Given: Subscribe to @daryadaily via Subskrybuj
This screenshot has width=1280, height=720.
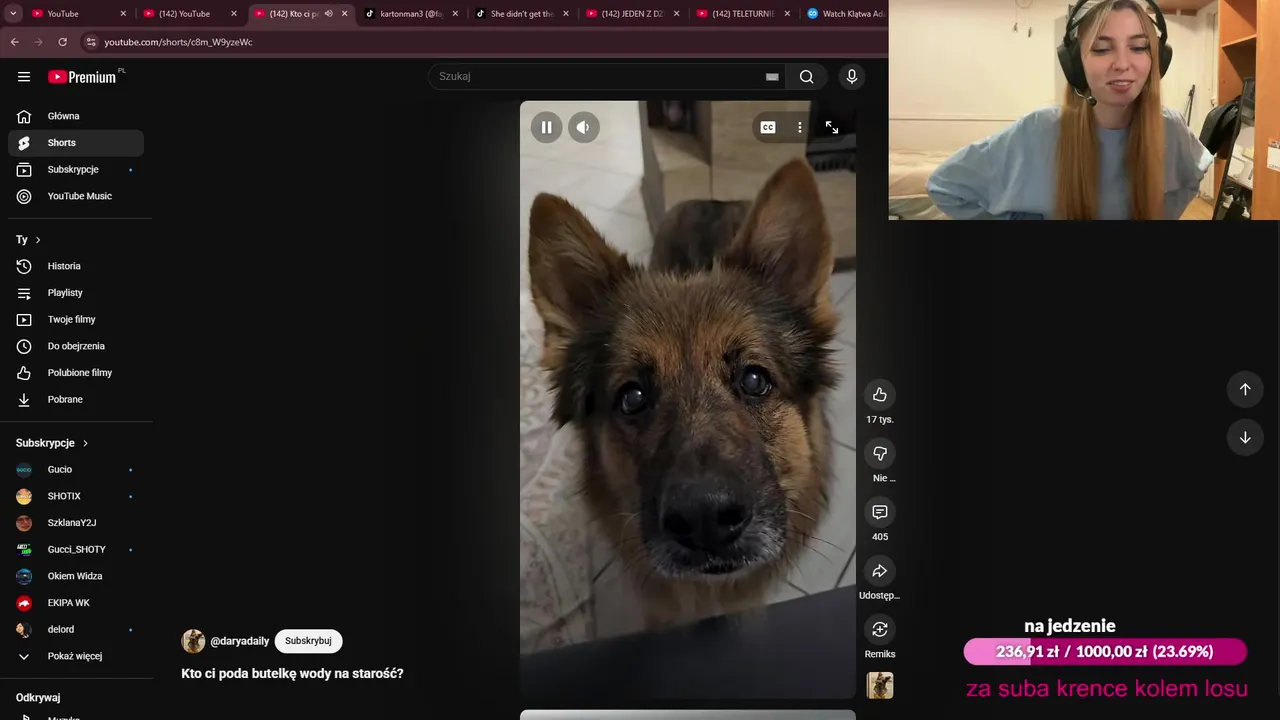Looking at the screenshot, I should 308,641.
